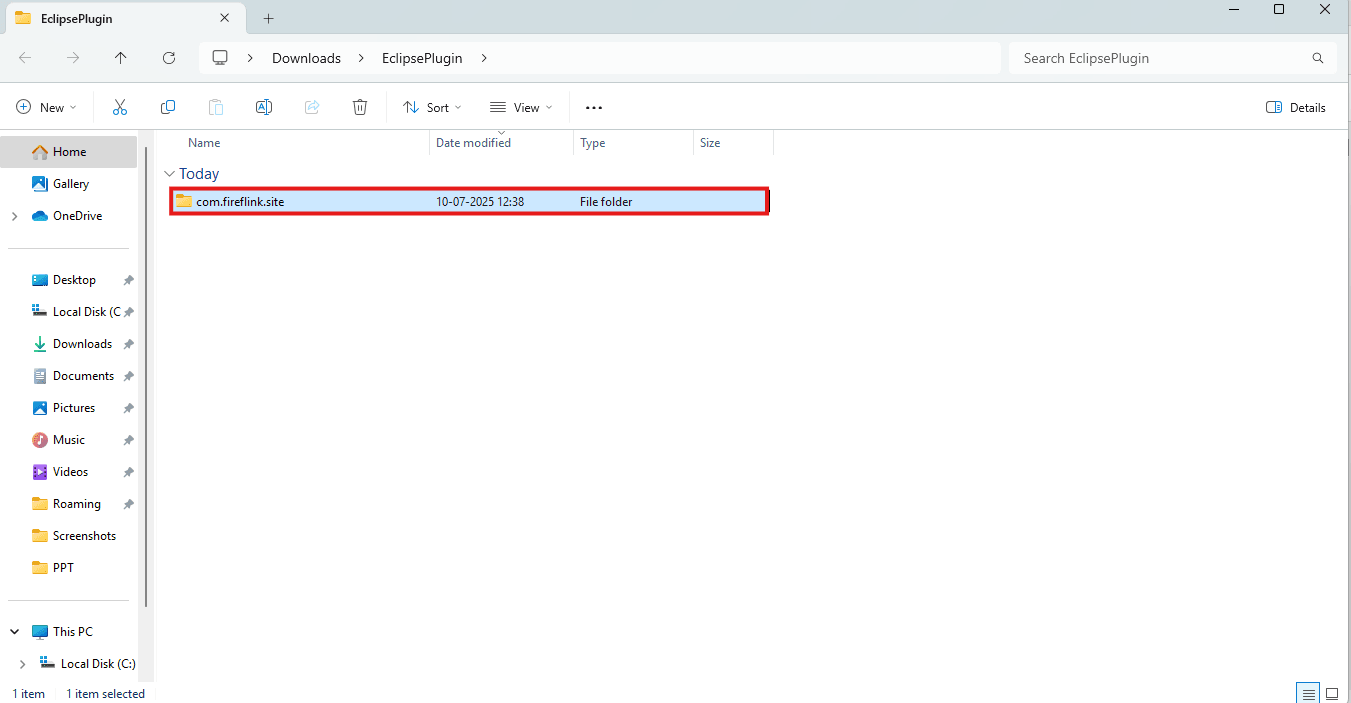
Task: Click the Cut scissors icon
Action: 120,107
